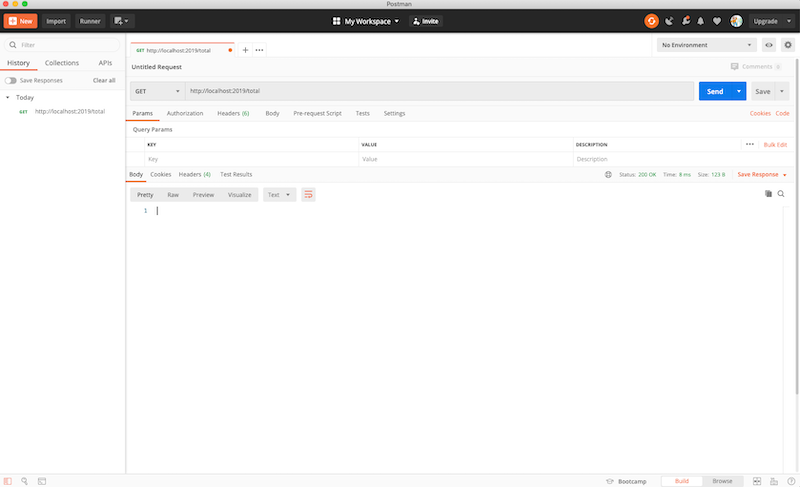Viewport: 800px width, 487px height.
Task: Switch to History sidebar tab
Action: (x=18, y=63)
